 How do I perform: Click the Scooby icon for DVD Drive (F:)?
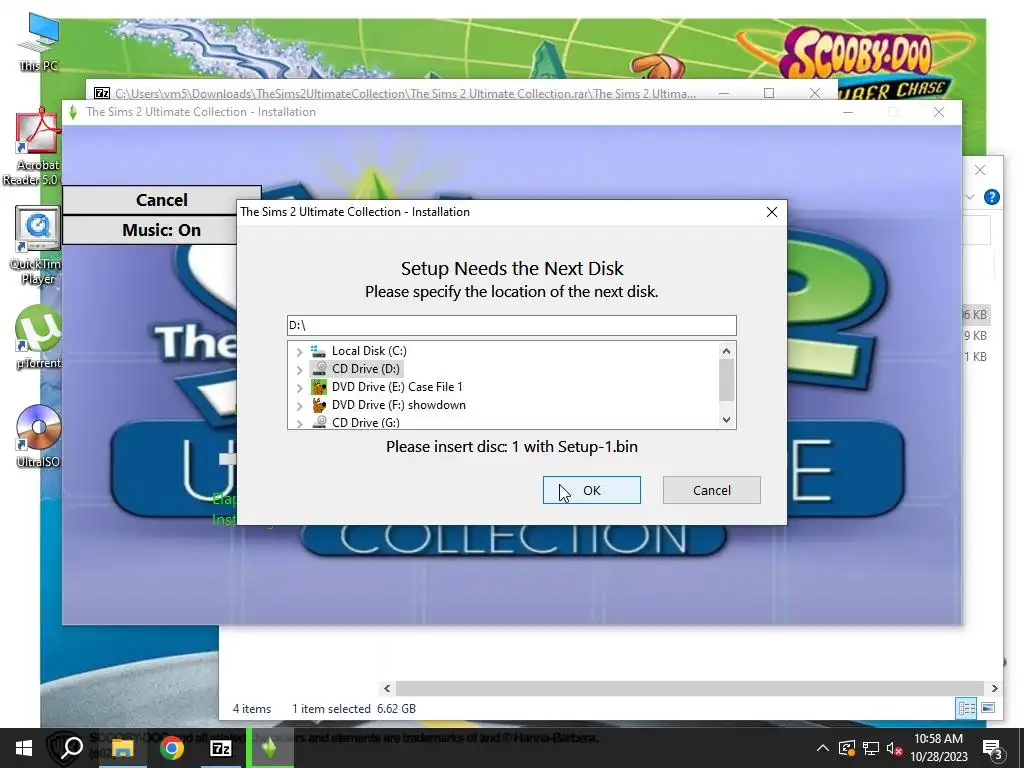click(319, 405)
